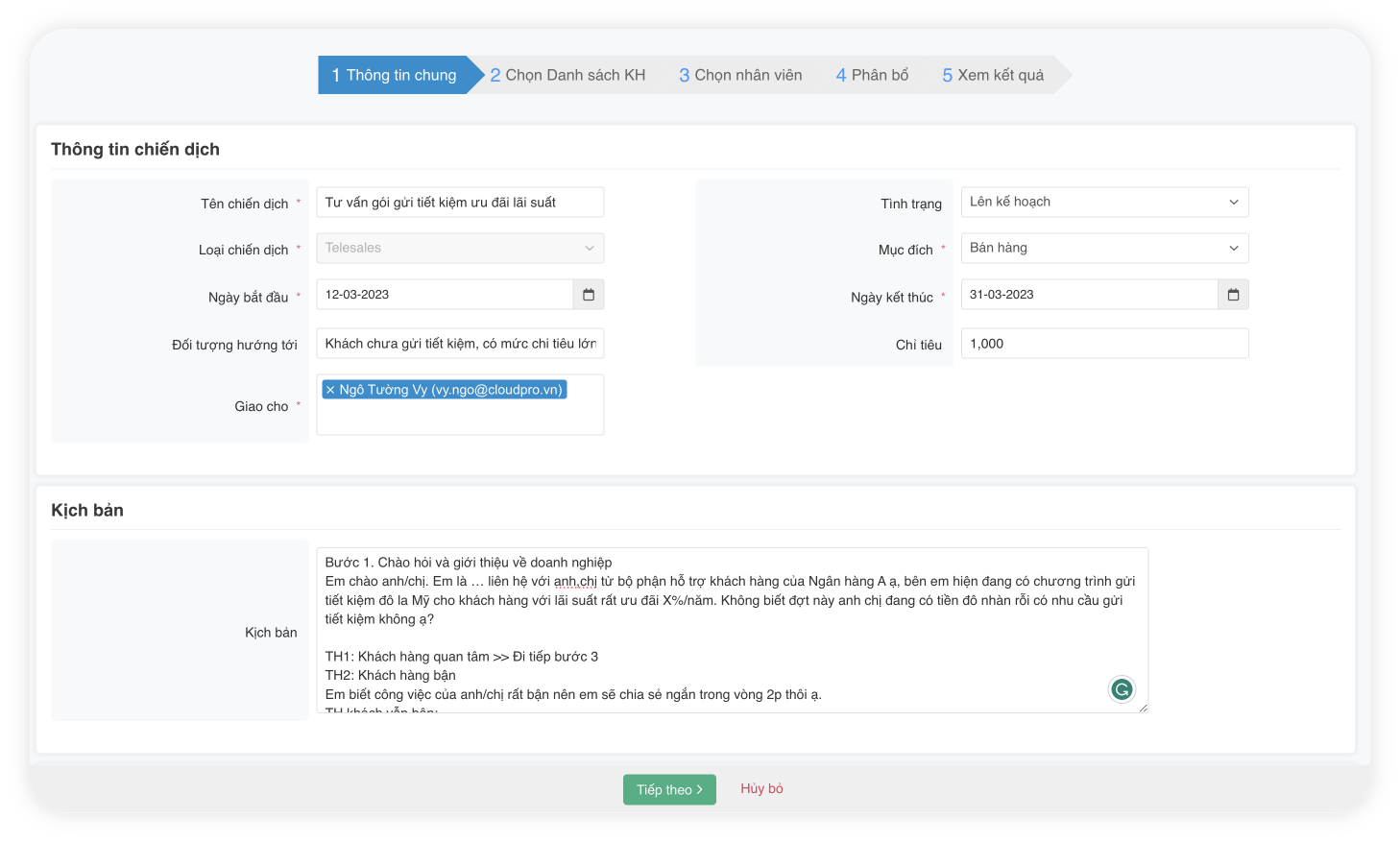Screen dimensions: 1400x842
Task: Click the Chỉ tiêu label
Action: click(919, 345)
